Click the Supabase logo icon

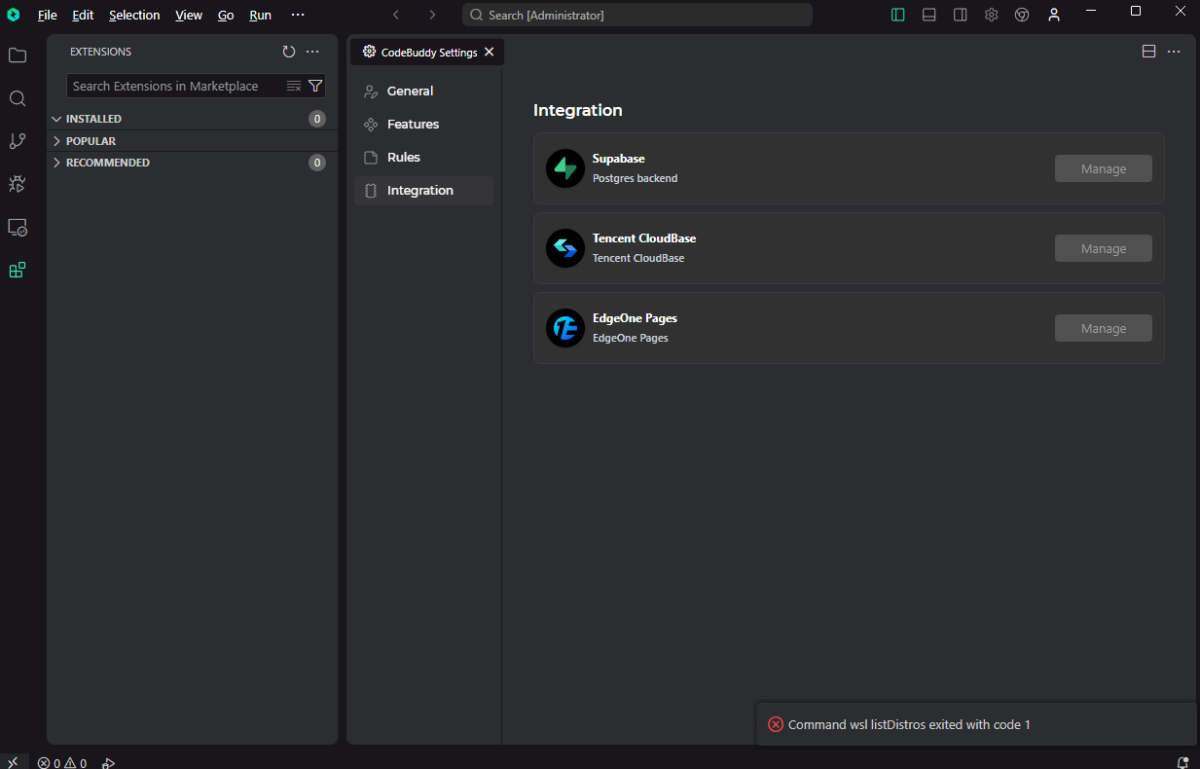(x=565, y=168)
